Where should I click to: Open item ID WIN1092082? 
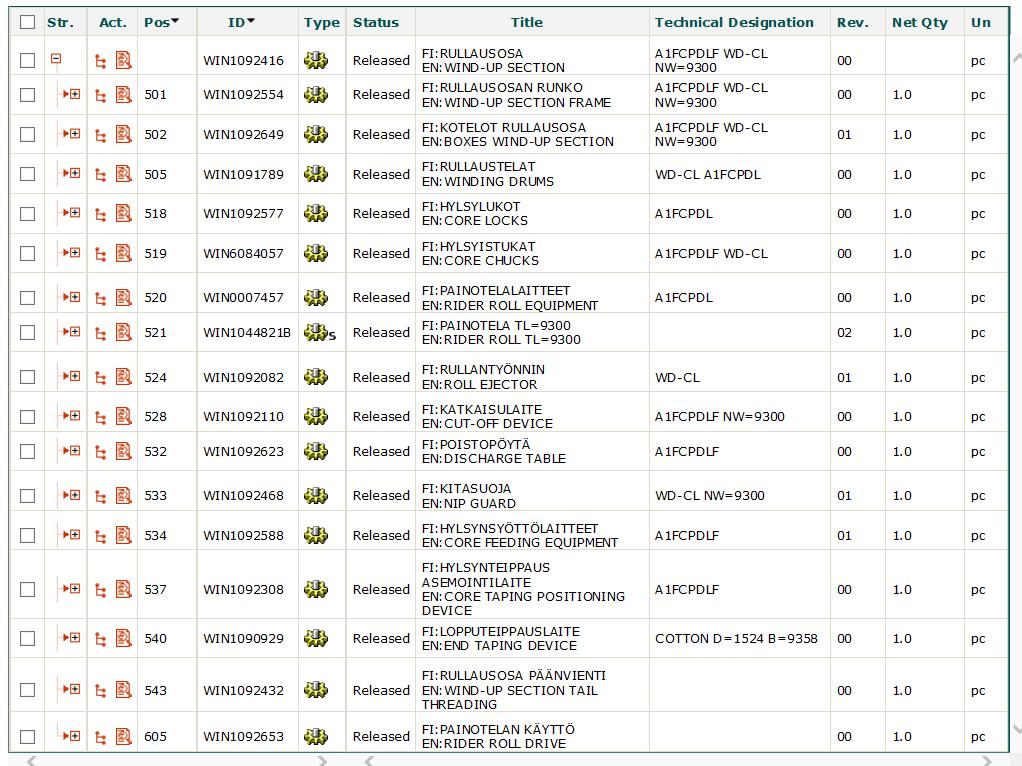coord(243,377)
